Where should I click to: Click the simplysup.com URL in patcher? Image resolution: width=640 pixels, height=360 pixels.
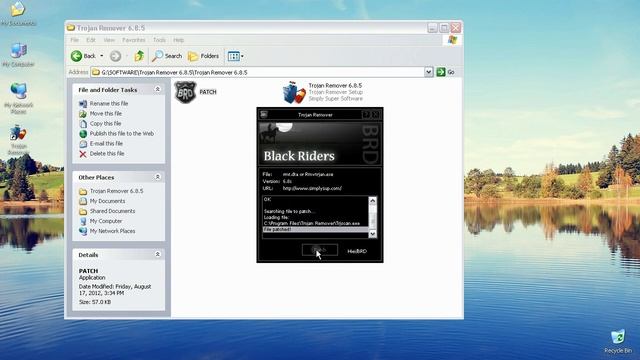click(x=312, y=189)
